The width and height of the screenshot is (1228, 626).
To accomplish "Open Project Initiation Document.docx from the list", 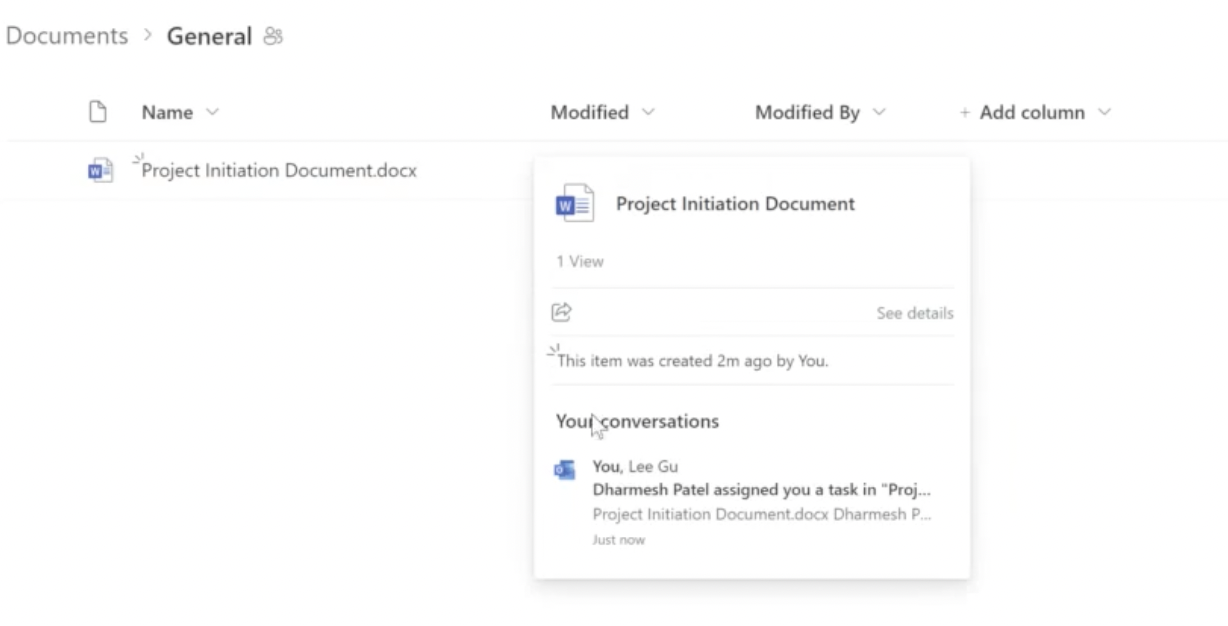I will pyautogui.click(x=279, y=171).
